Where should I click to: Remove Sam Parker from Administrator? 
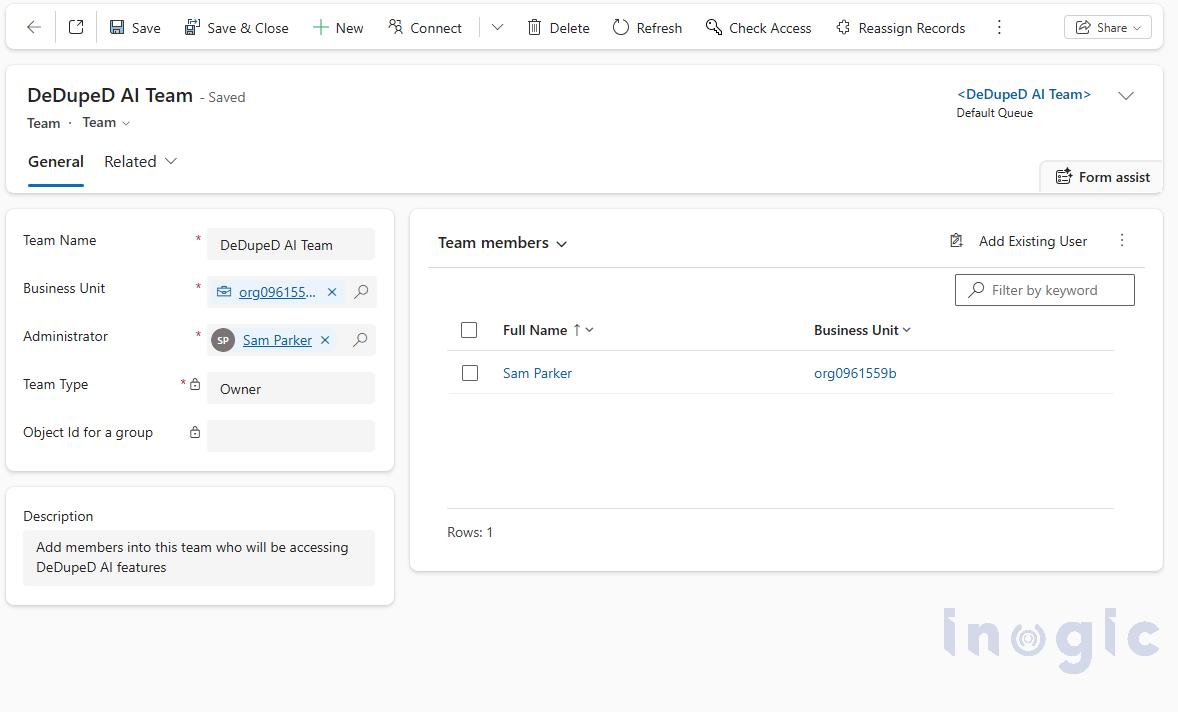tap(325, 340)
